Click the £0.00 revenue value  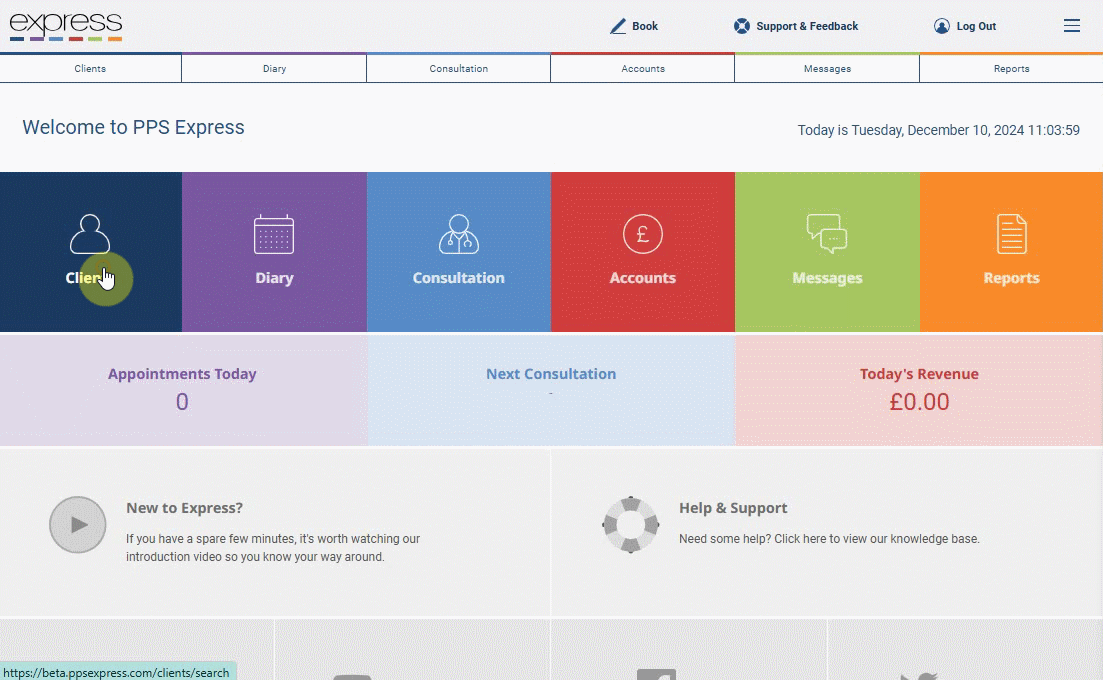point(919,402)
